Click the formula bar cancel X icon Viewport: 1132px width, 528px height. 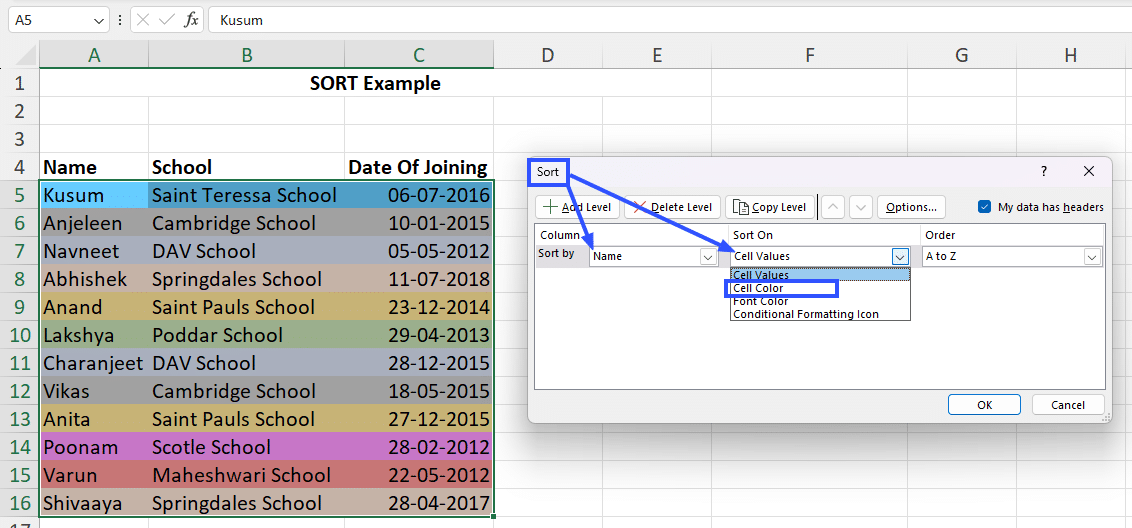pos(143,20)
